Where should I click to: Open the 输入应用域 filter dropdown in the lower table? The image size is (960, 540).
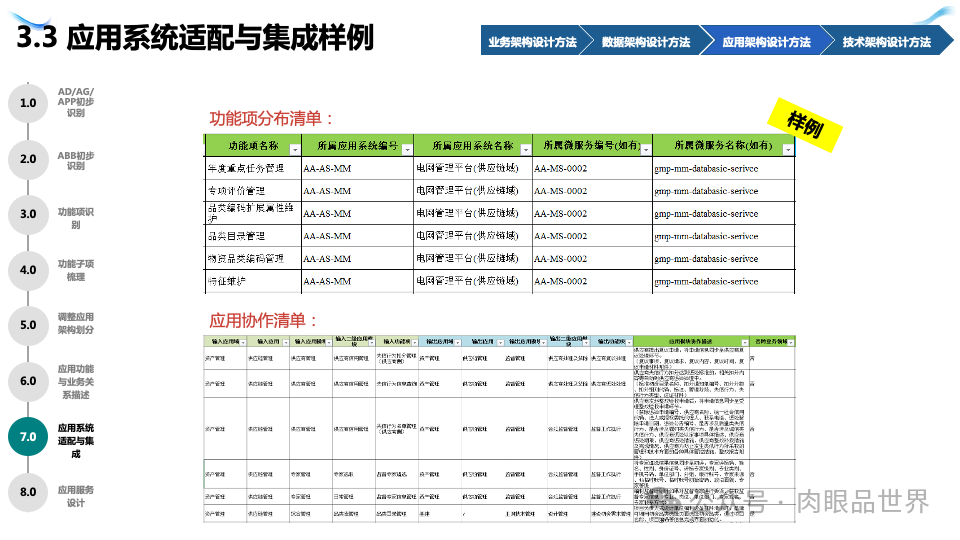point(243,342)
